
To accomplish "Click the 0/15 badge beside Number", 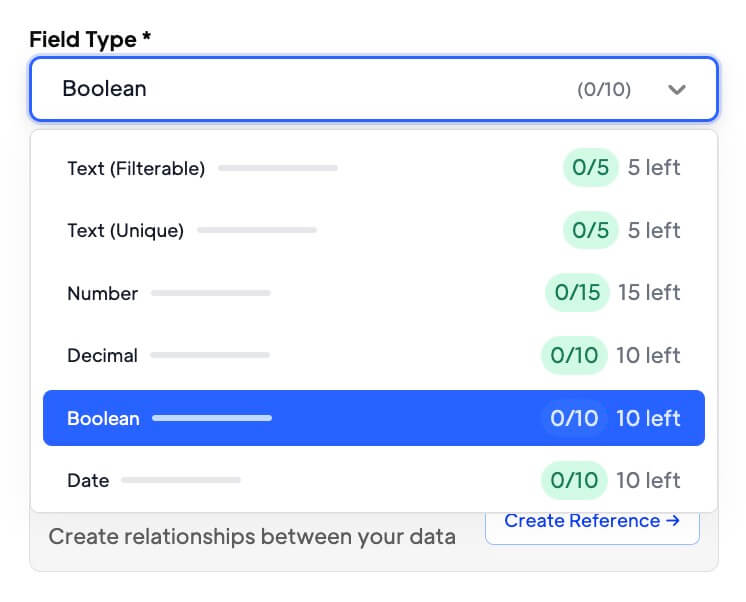I will (578, 293).
